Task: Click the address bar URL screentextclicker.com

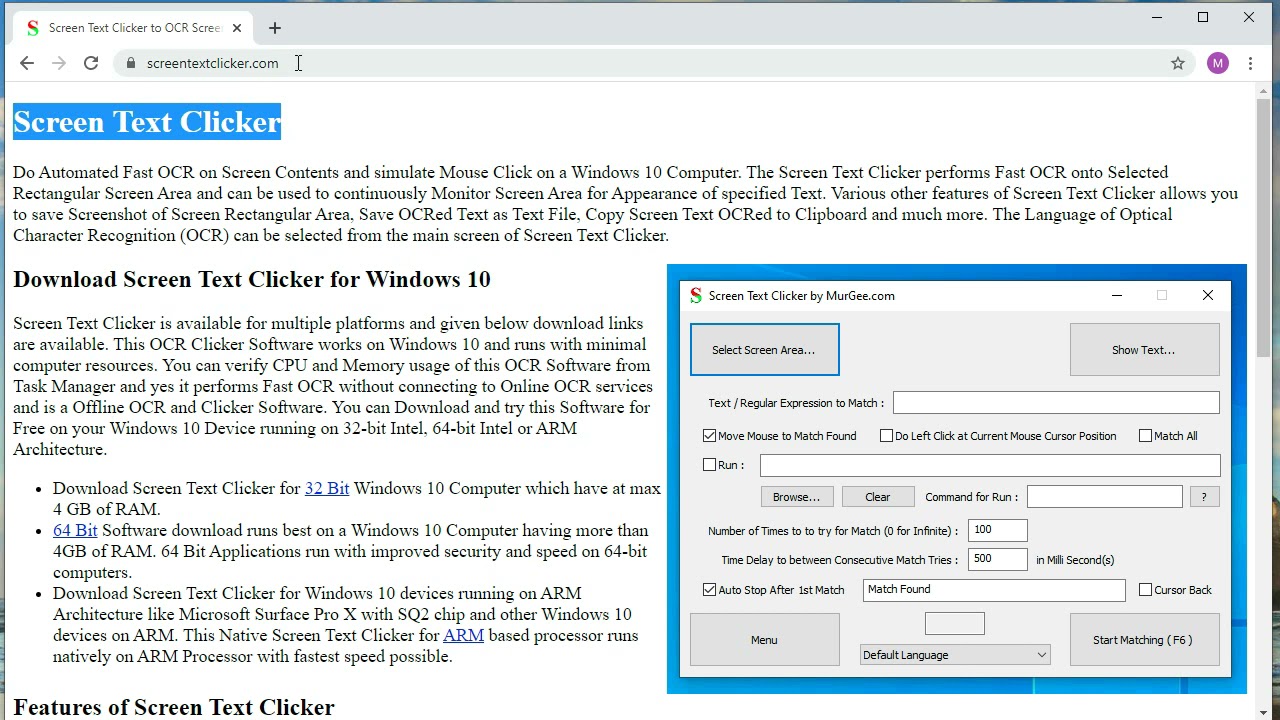Action: pyautogui.click(x=212, y=63)
